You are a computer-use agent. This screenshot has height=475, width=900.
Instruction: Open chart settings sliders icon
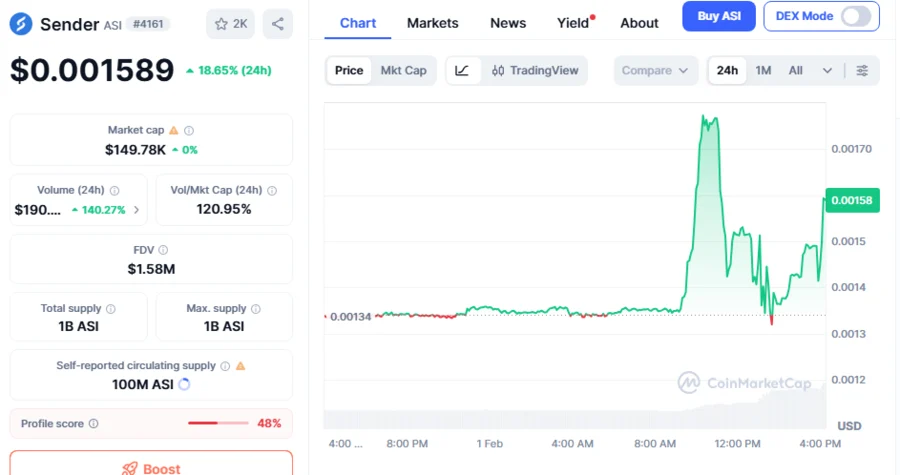pyautogui.click(x=862, y=71)
